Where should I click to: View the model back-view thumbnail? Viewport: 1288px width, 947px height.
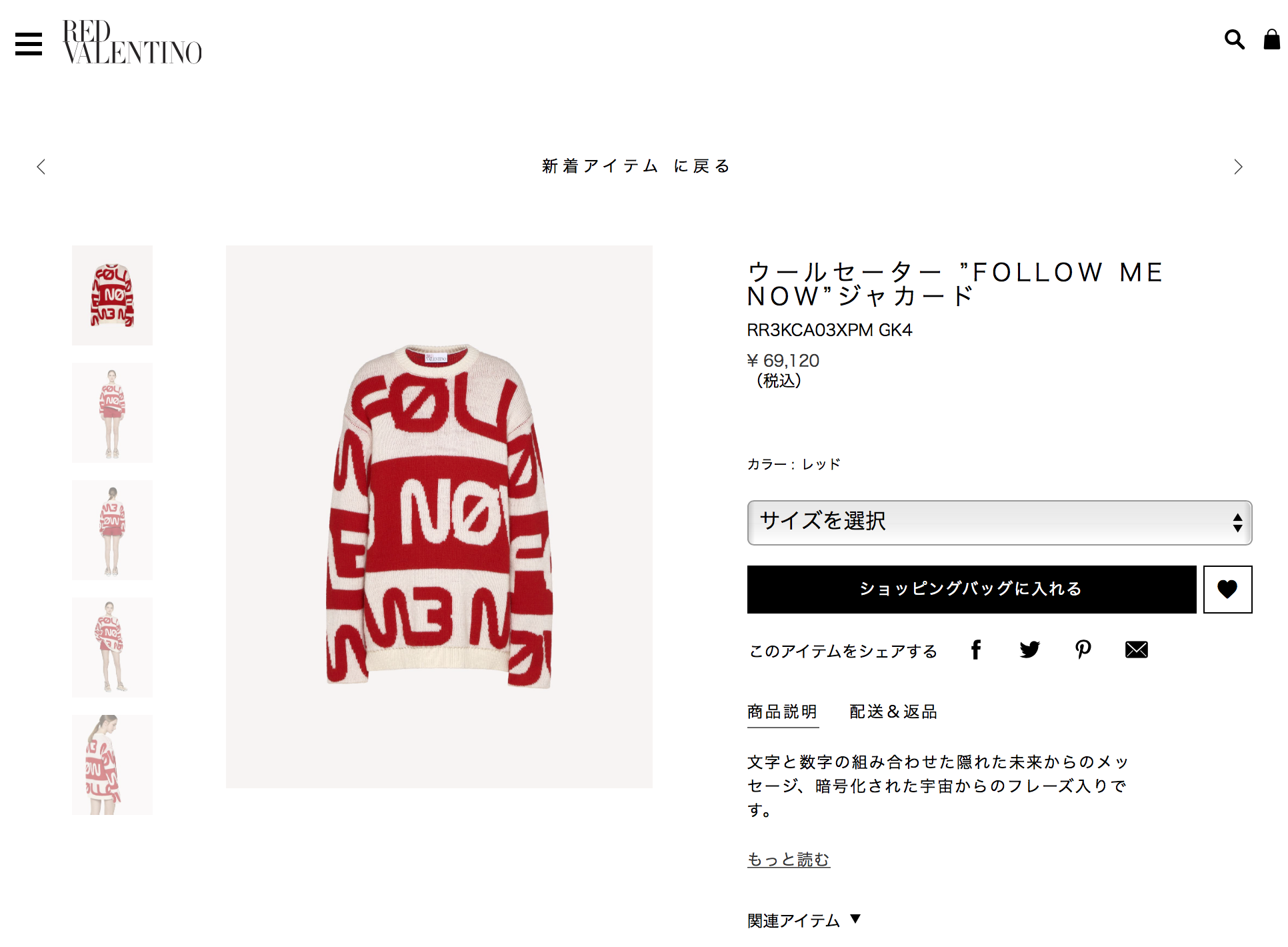tap(112, 530)
